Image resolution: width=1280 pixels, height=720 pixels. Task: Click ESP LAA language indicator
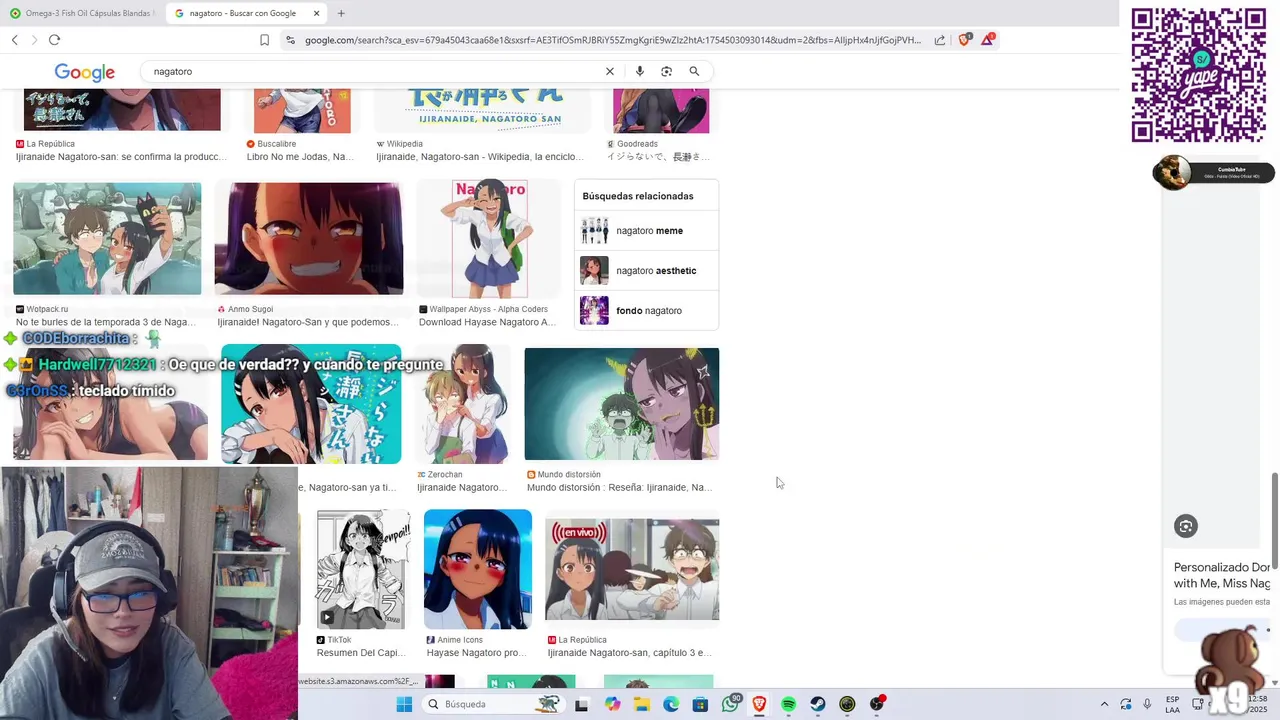[1172, 704]
